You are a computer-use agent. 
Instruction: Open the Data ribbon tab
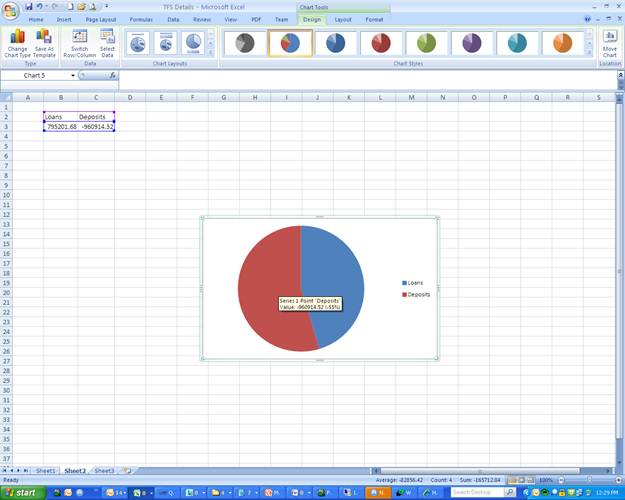tap(173, 20)
